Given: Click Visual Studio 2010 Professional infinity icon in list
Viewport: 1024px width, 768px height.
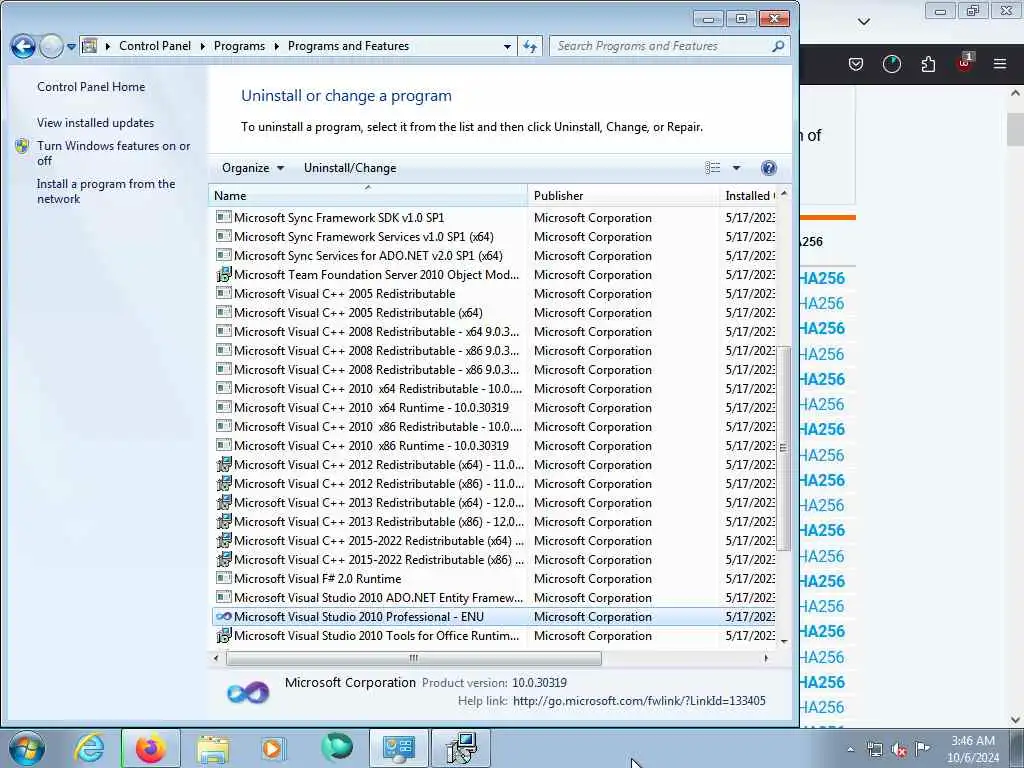Looking at the screenshot, I should (x=223, y=616).
